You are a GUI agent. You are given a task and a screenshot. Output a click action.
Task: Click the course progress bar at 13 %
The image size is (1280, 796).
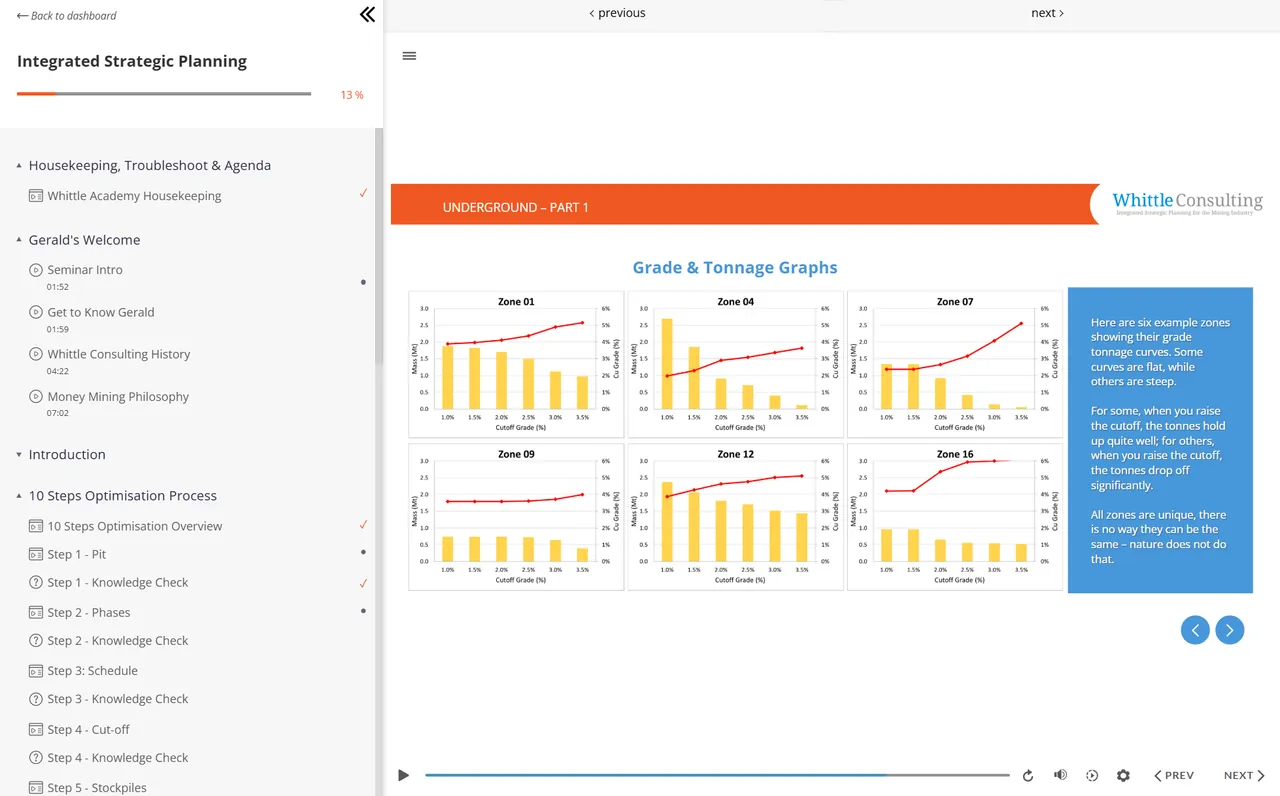pos(164,94)
